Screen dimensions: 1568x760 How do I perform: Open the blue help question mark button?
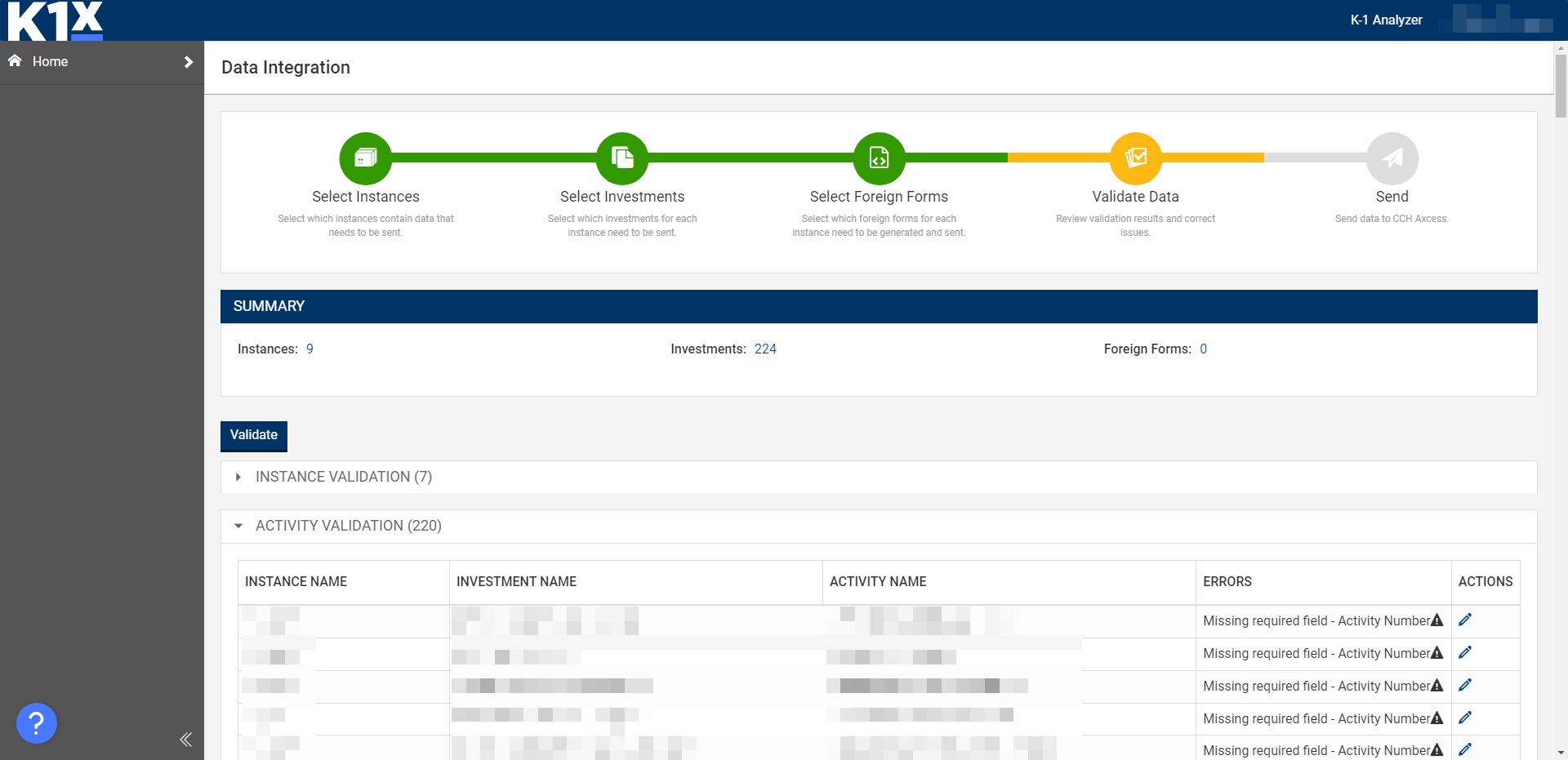(x=37, y=723)
